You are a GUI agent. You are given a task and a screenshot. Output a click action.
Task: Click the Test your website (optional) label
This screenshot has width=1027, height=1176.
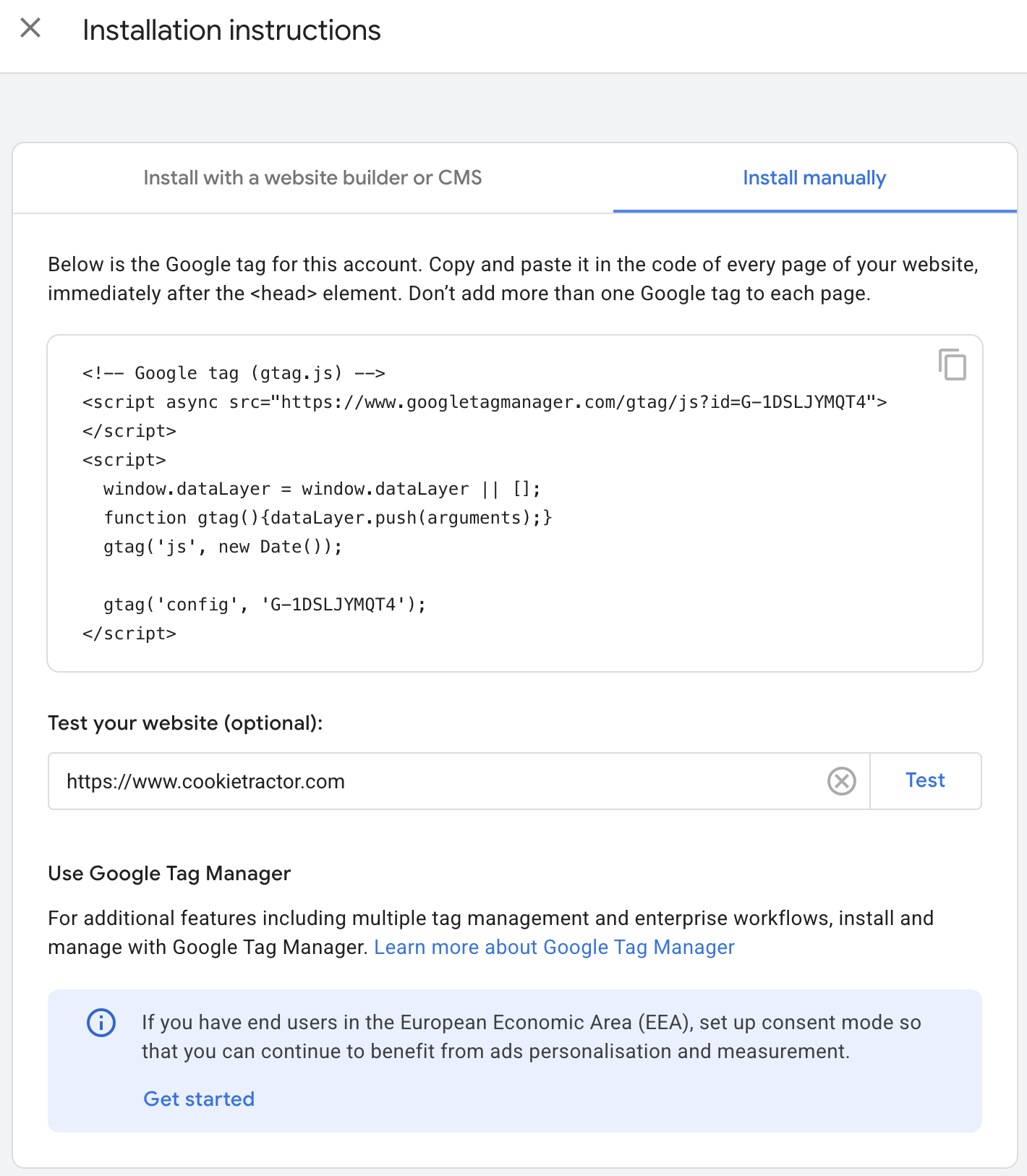click(185, 723)
